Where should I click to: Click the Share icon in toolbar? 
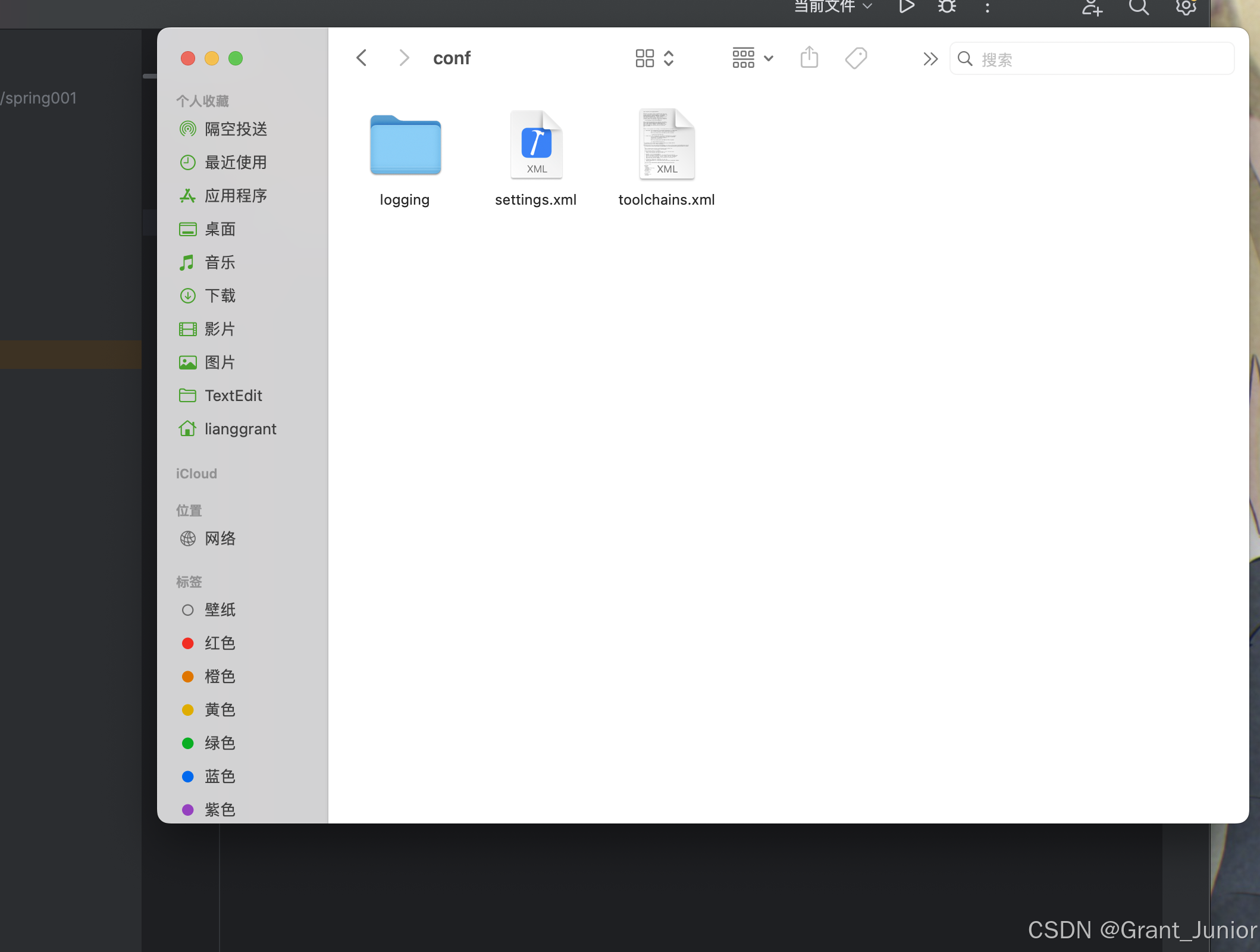(x=809, y=58)
